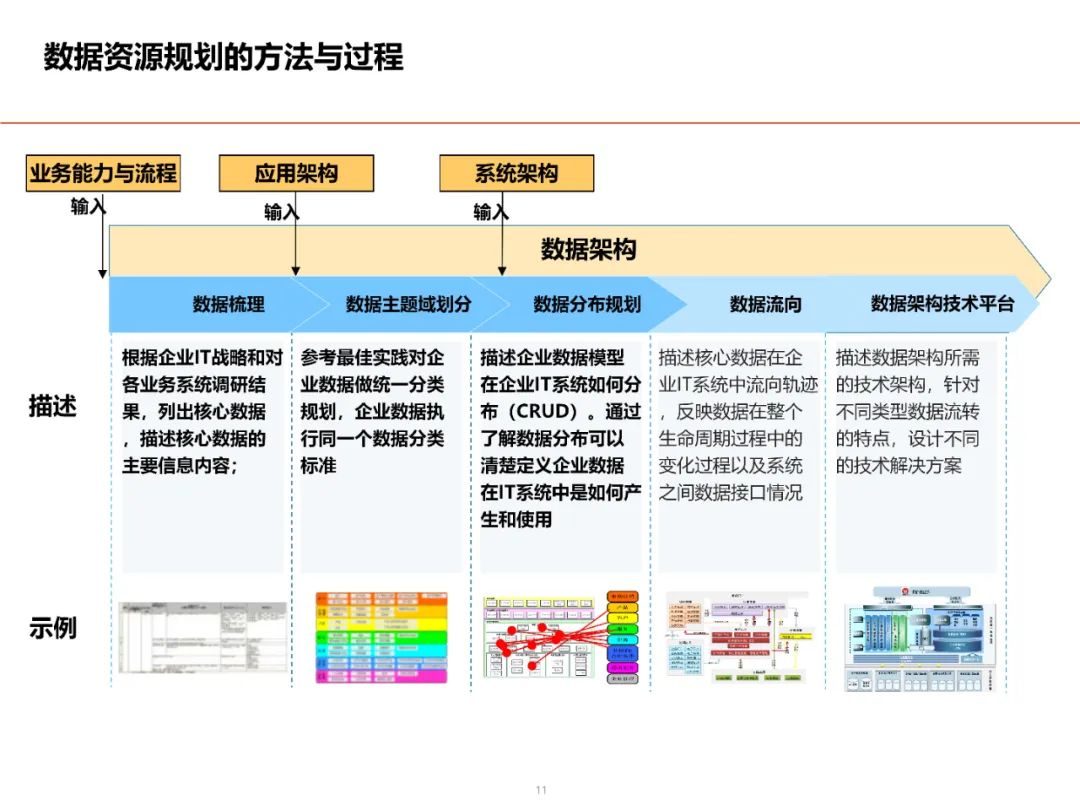1080x810 pixels.
Task: Click the 业务能力与流程 input box
Action: coord(103,173)
